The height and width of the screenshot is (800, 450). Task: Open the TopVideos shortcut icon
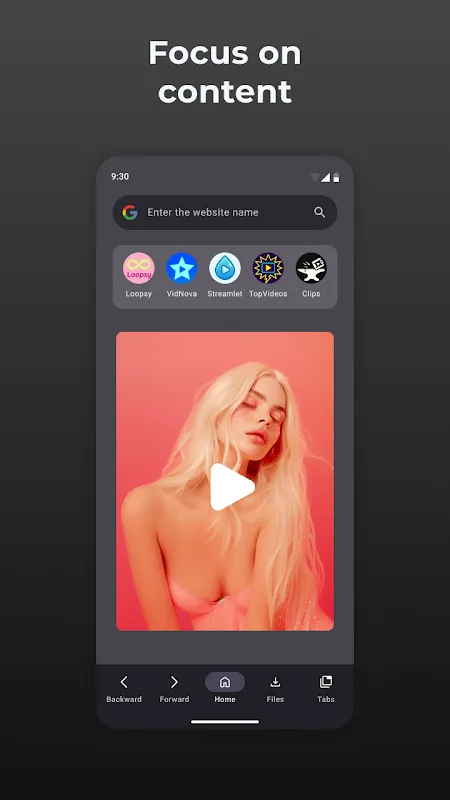pos(268,268)
